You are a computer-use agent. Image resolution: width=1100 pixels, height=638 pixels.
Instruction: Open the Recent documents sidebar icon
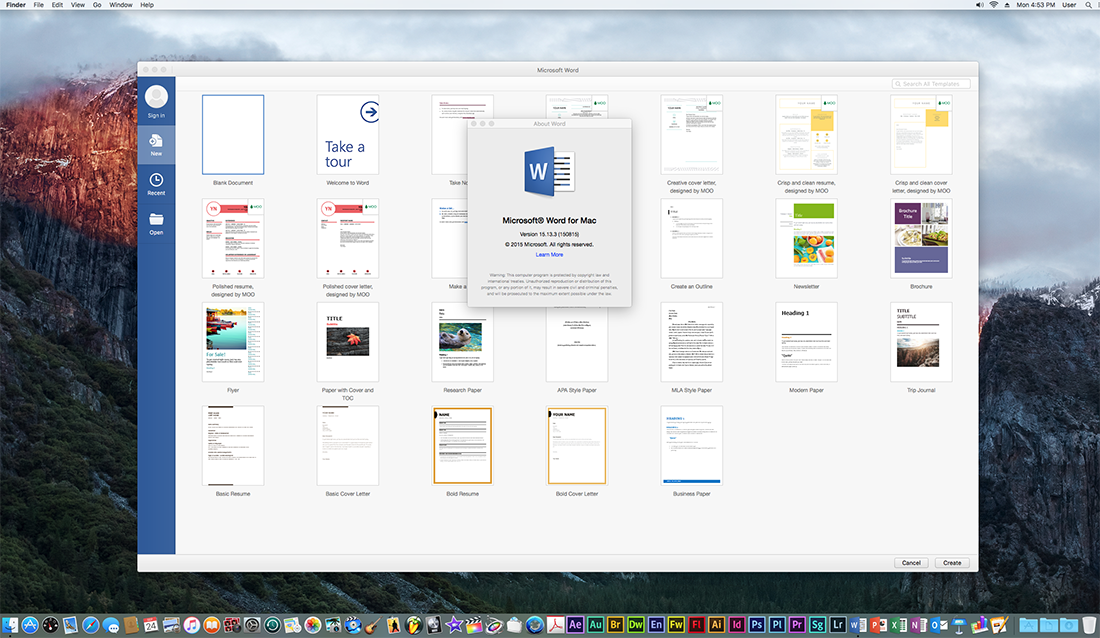[156, 184]
